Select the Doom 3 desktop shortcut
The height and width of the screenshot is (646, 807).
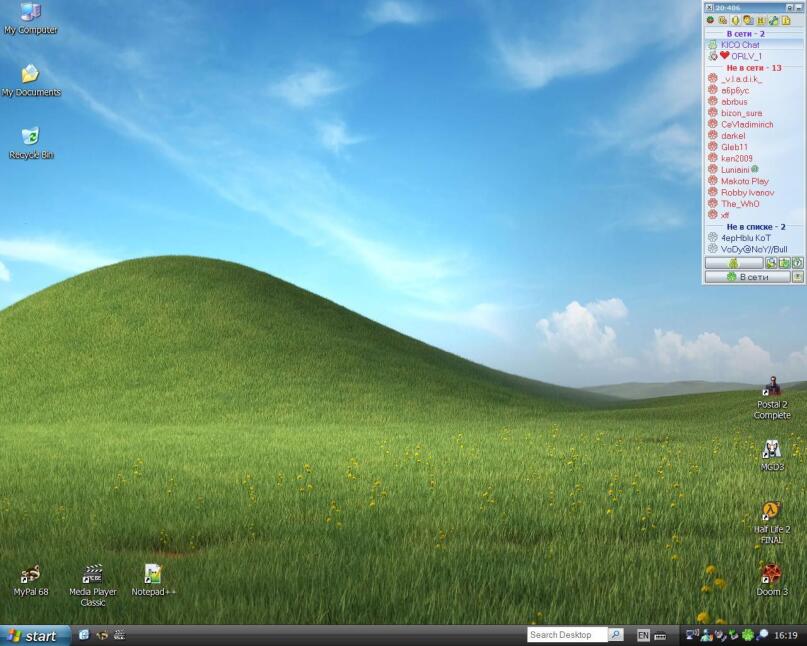771,580
